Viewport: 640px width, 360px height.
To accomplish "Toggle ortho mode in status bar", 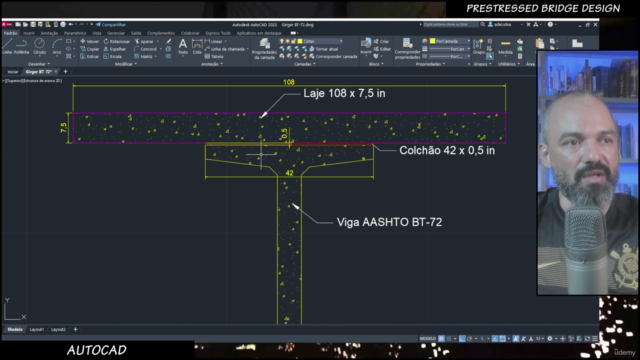I will coord(462,339).
